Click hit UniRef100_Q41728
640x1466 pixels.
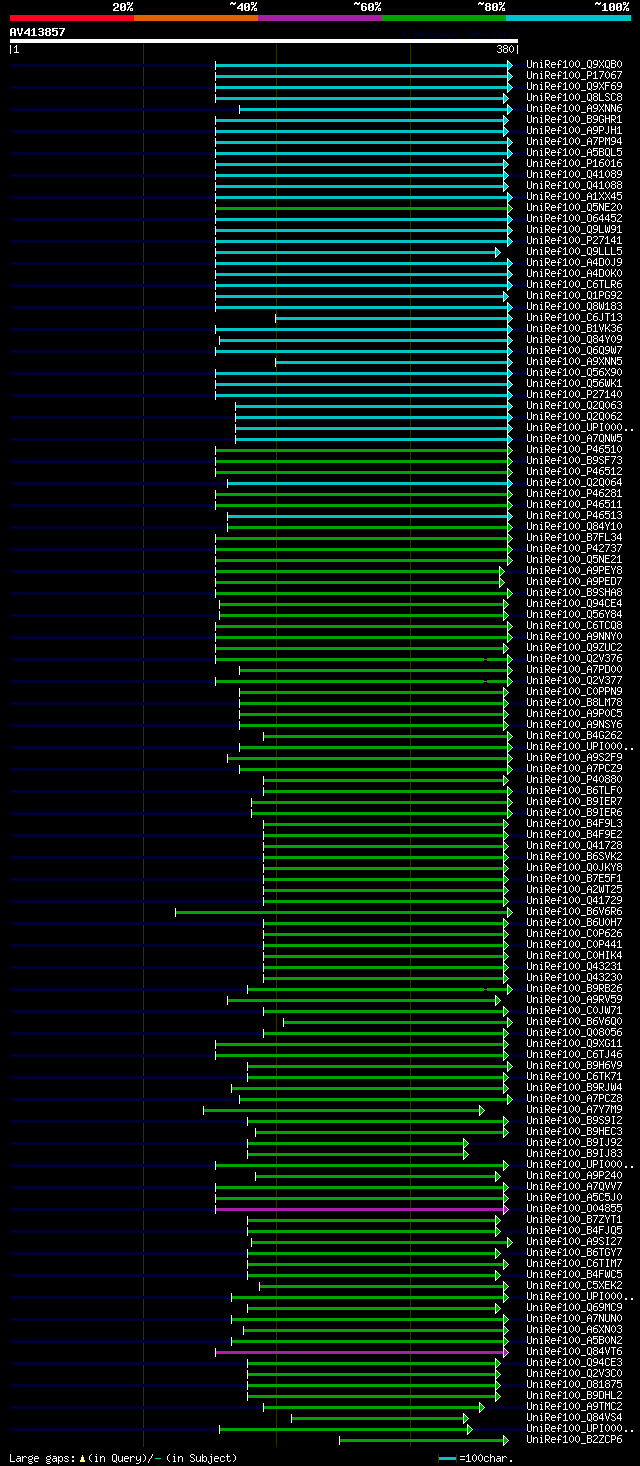pyautogui.click(x=574, y=845)
